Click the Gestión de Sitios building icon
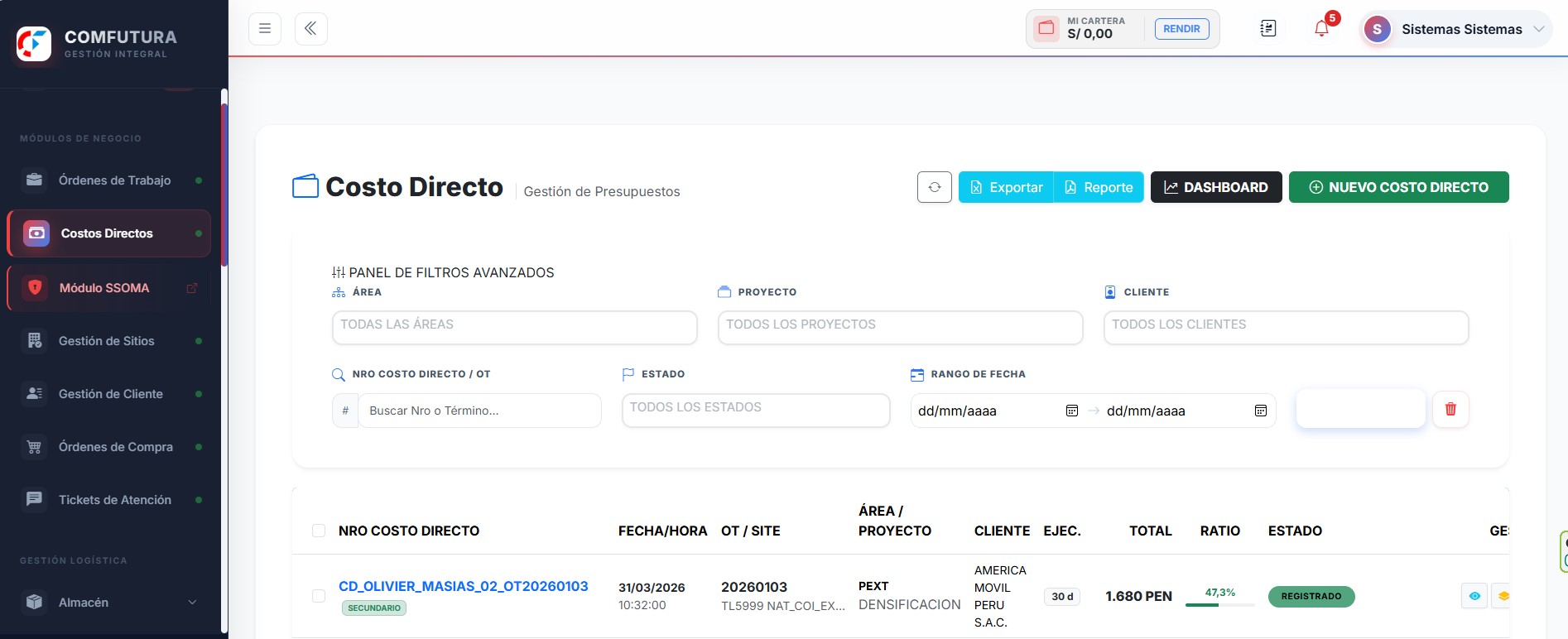 click(34, 340)
